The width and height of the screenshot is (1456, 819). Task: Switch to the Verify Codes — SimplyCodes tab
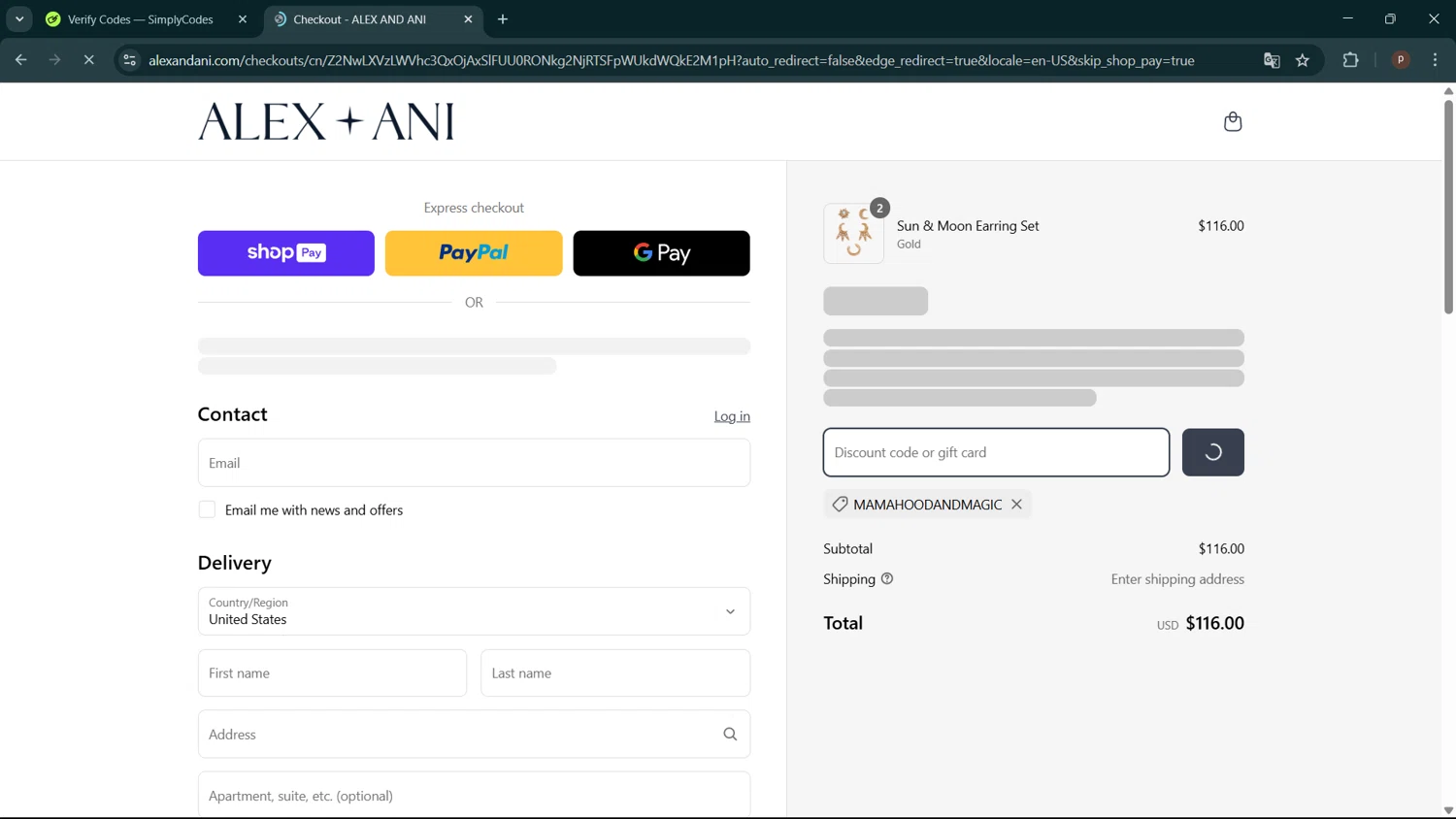pos(146,19)
